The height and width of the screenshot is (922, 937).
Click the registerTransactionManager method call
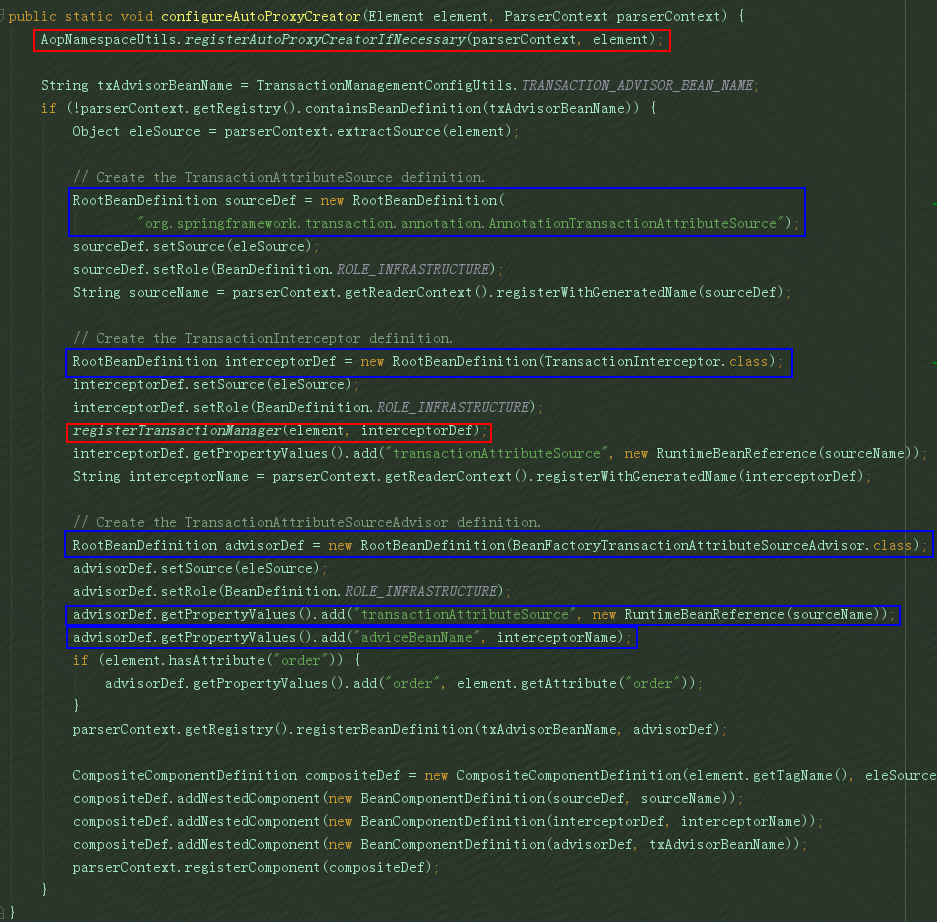tap(176, 430)
